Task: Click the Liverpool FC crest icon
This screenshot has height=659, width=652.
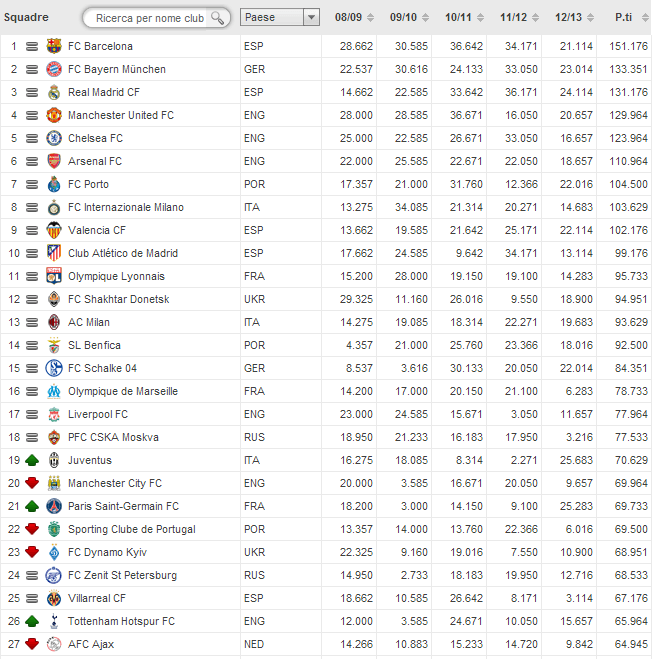Action: (x=54, y=414)
